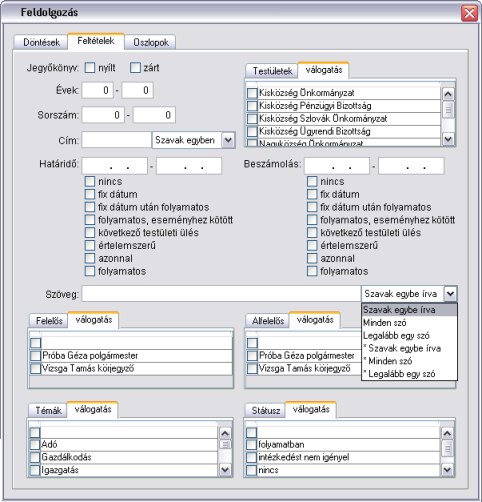482x502 pixels.
Task: Click the Beszámolás end date field
Action: (x=411, y=166)
